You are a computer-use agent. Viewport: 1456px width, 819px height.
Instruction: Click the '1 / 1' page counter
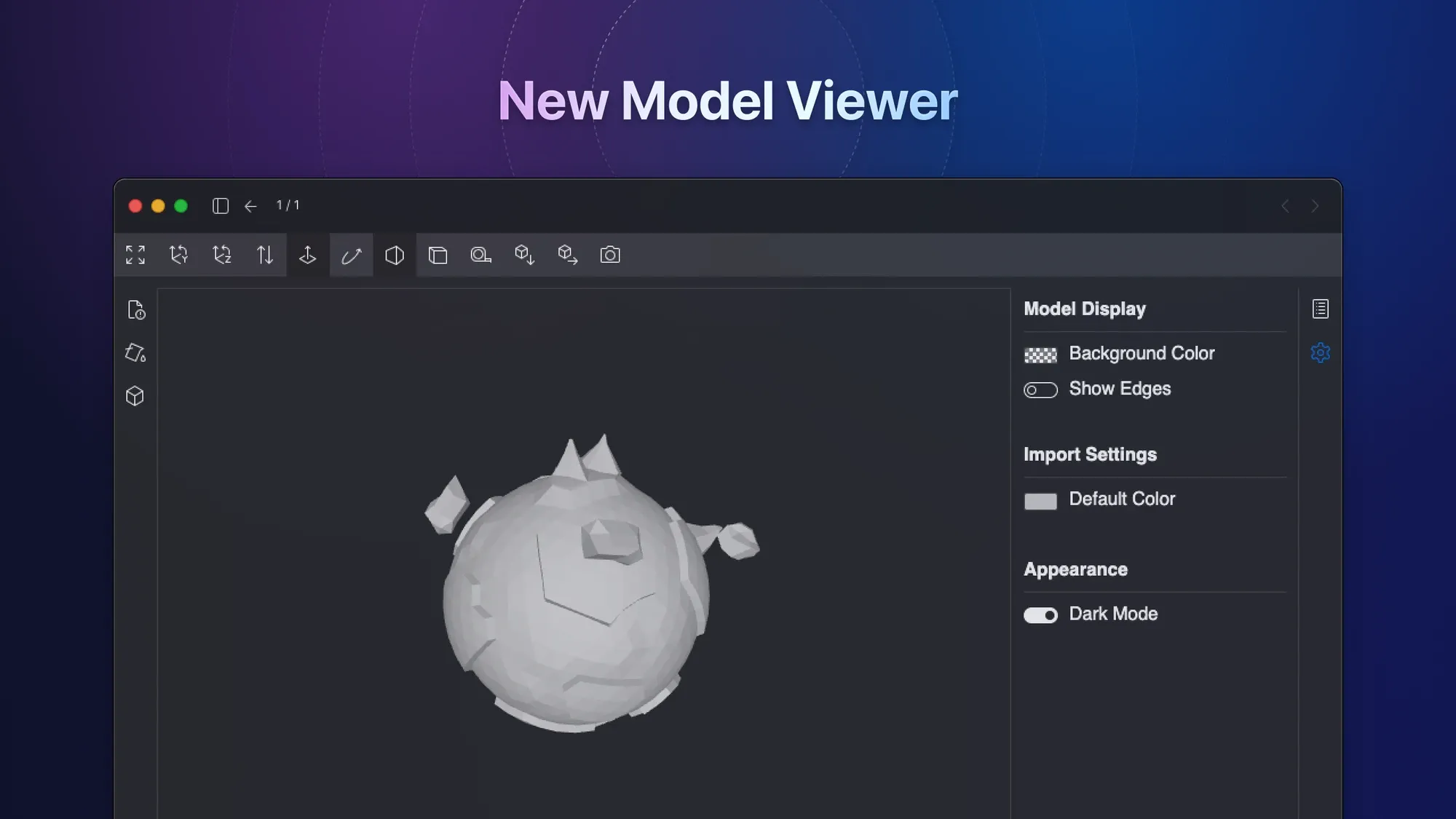tap(288, 205)
